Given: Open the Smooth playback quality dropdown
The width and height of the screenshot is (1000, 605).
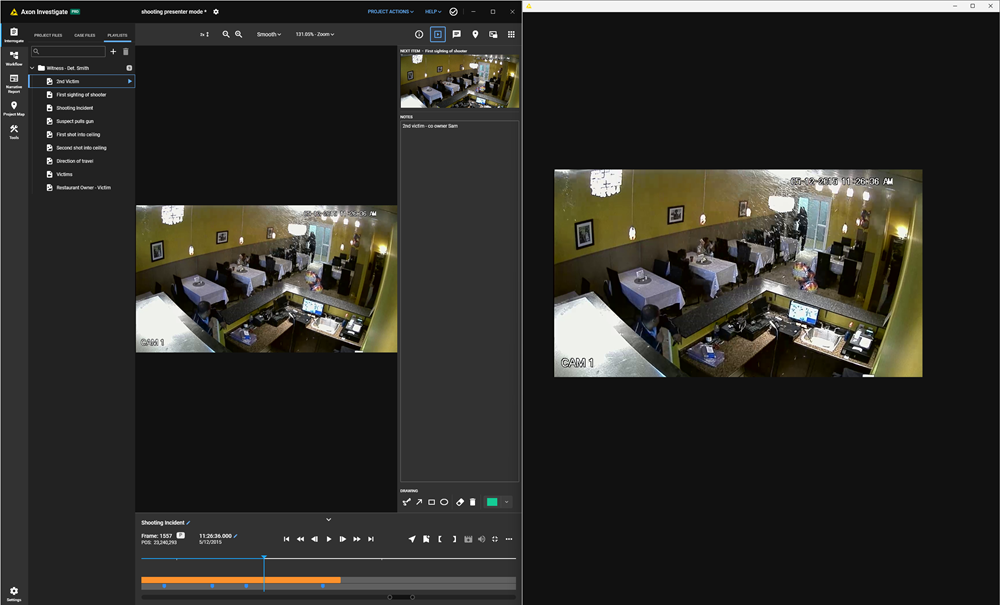Looking at the screenshot, I should click(x=268, y=34).
